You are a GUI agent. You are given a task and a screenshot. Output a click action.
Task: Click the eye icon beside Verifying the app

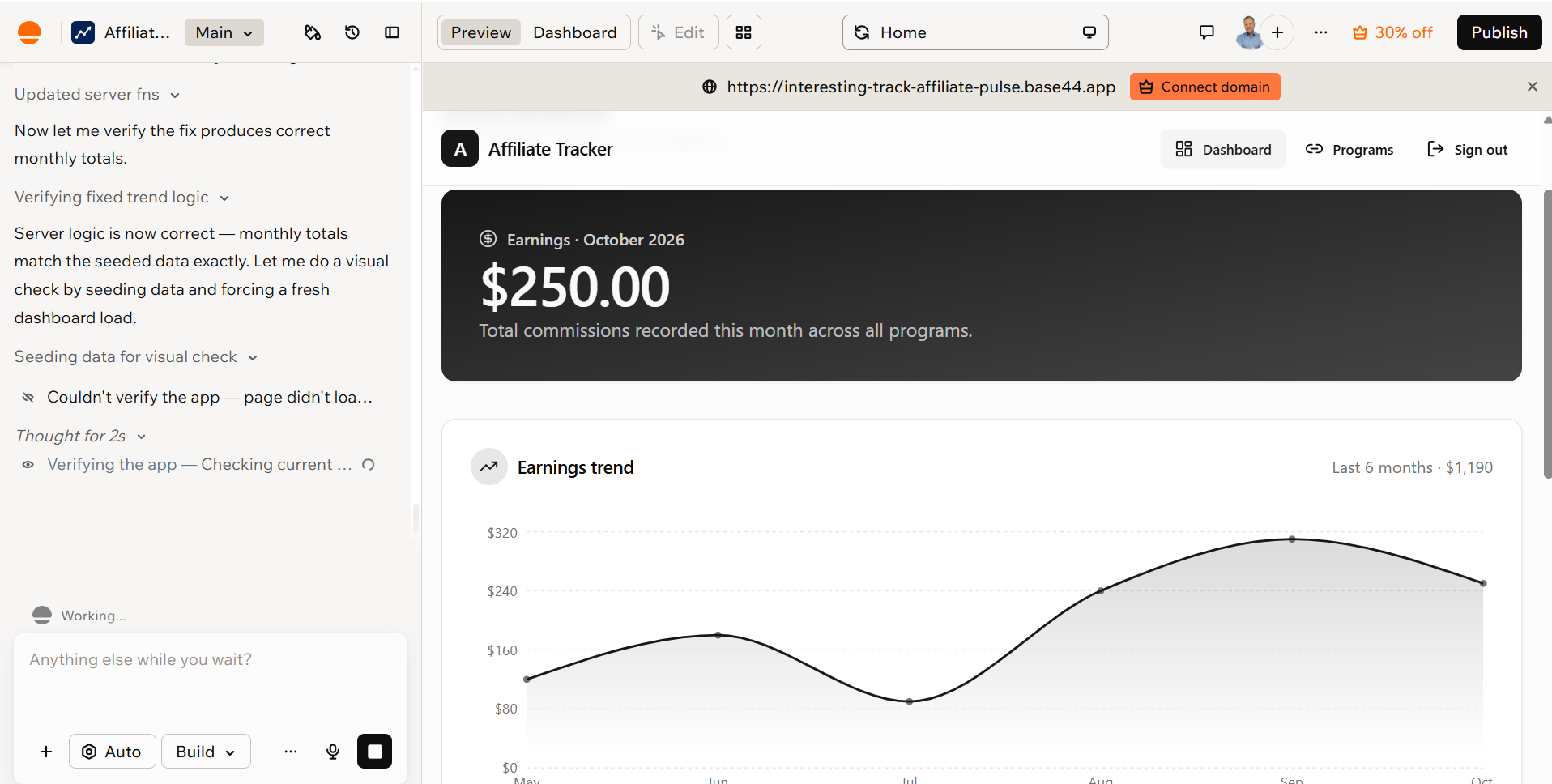coord(28,465)
